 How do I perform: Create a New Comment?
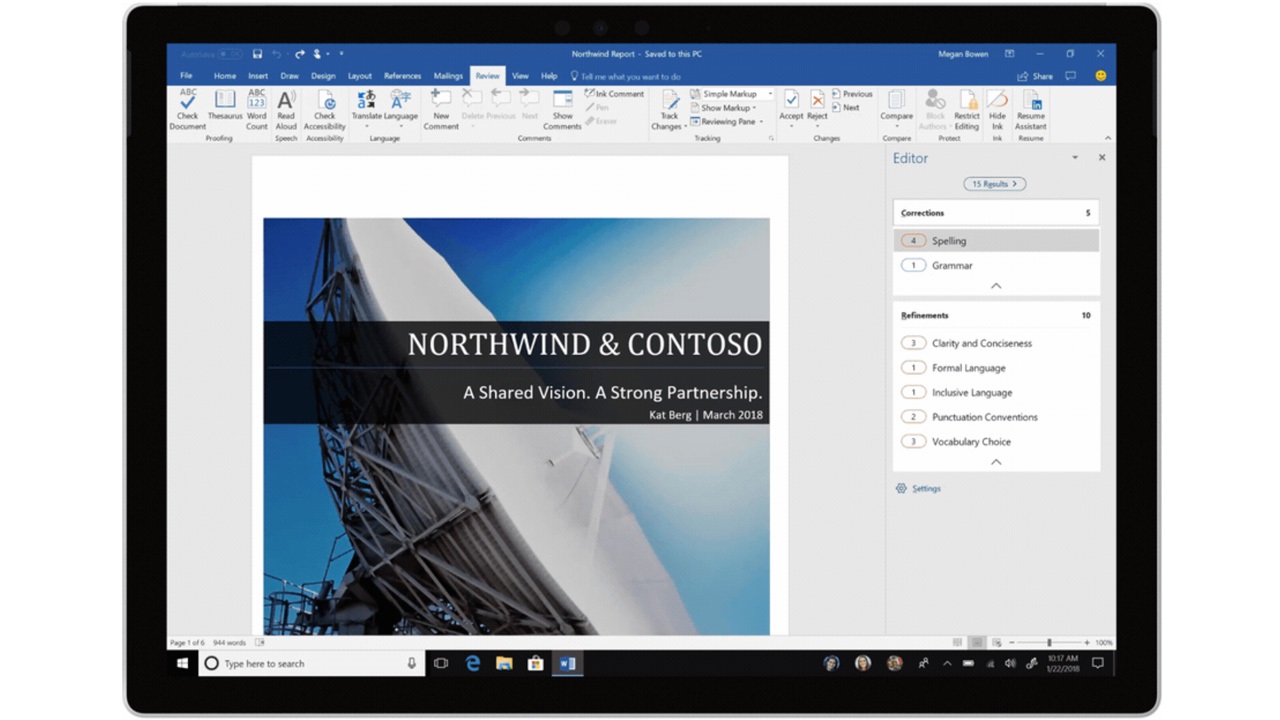click(440, 110)
